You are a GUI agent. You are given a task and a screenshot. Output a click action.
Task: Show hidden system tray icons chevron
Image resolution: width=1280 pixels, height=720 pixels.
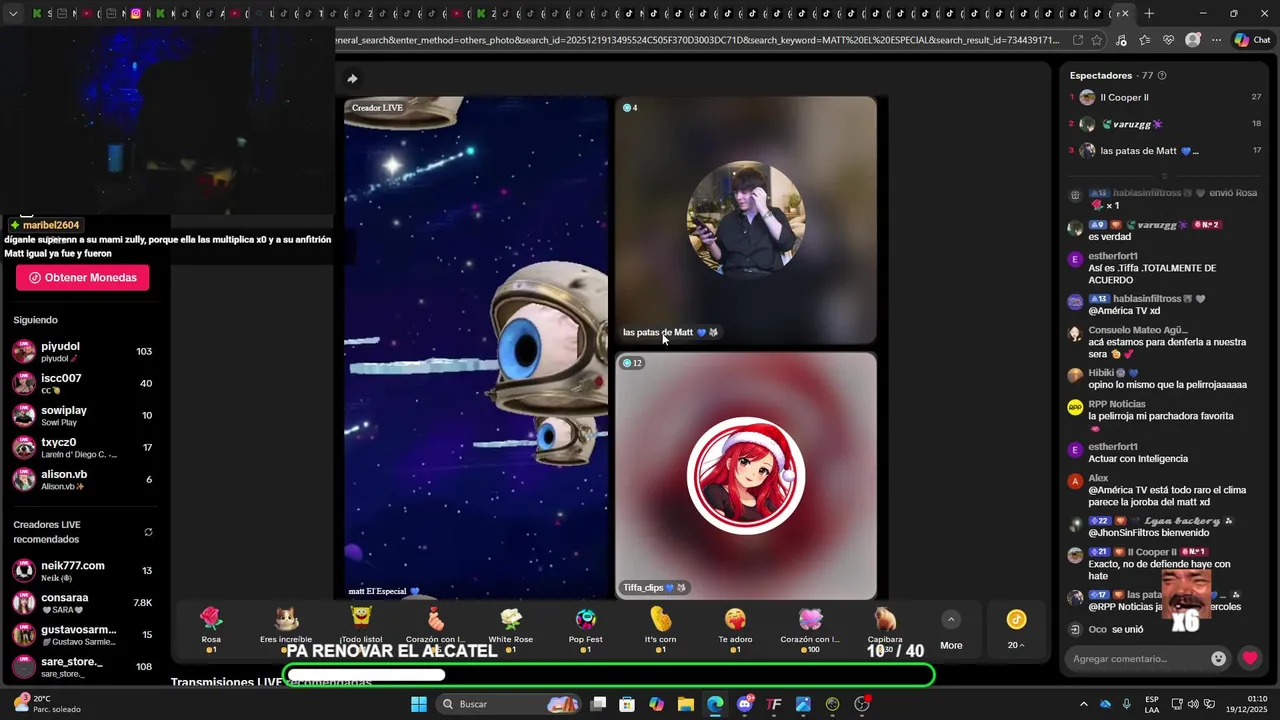[1083, 704]
